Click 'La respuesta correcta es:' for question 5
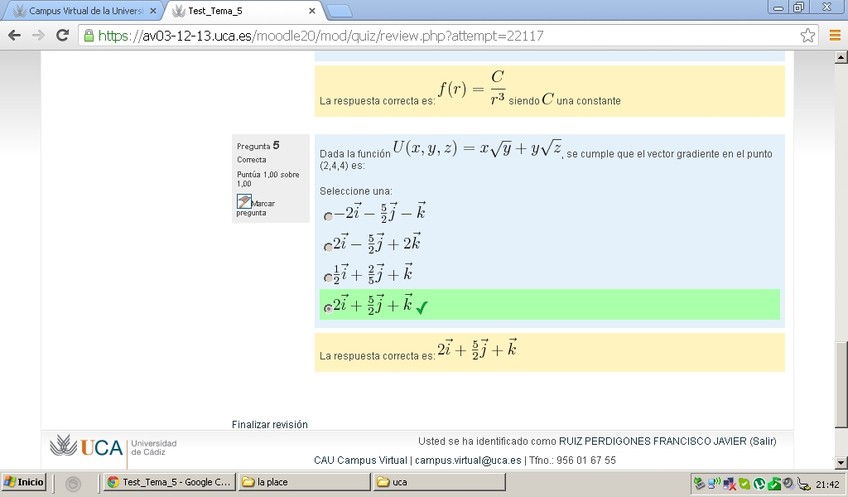Screen dimensions: 848x497 tap(377, 356)
